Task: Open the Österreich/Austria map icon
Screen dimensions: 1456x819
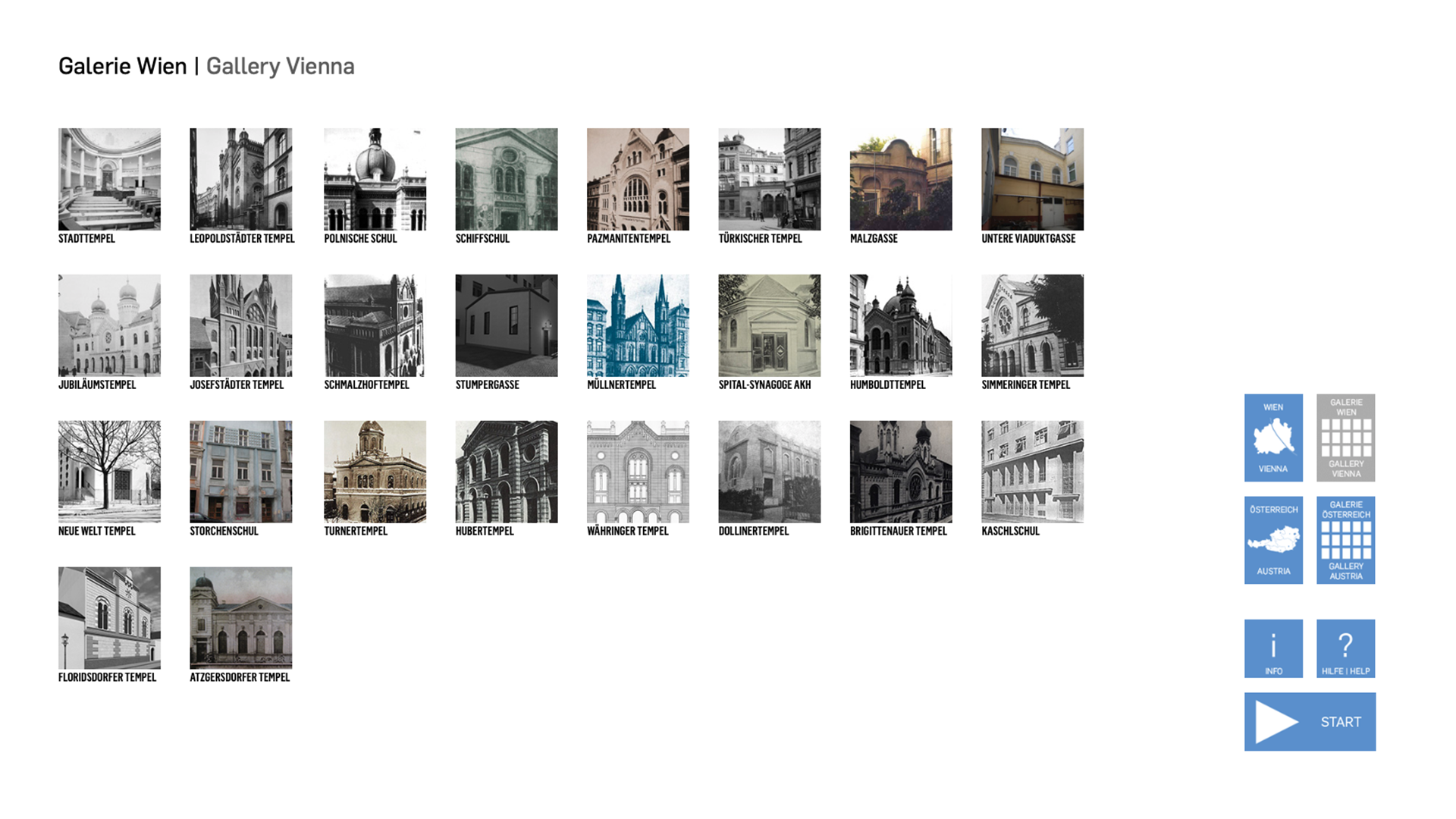Action: 1273,540
